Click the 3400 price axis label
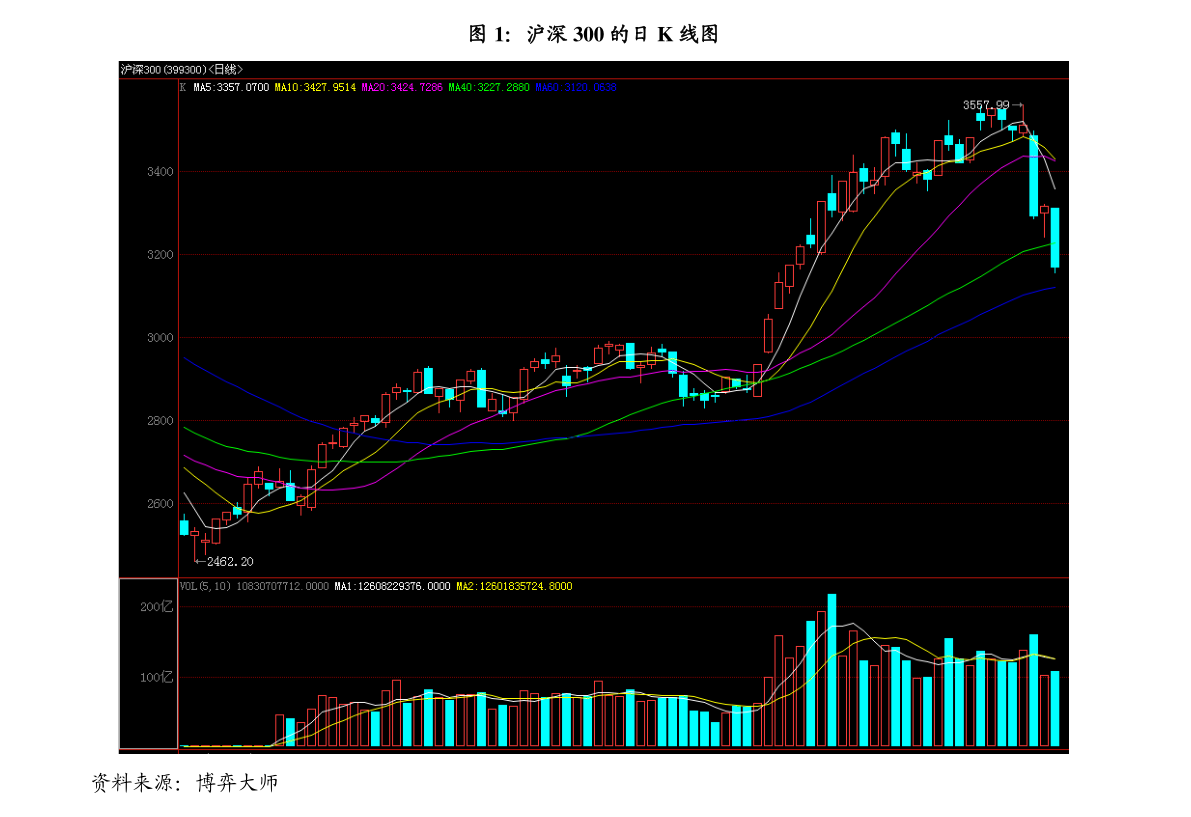1191x817 pixels. (x=160, y=172)
